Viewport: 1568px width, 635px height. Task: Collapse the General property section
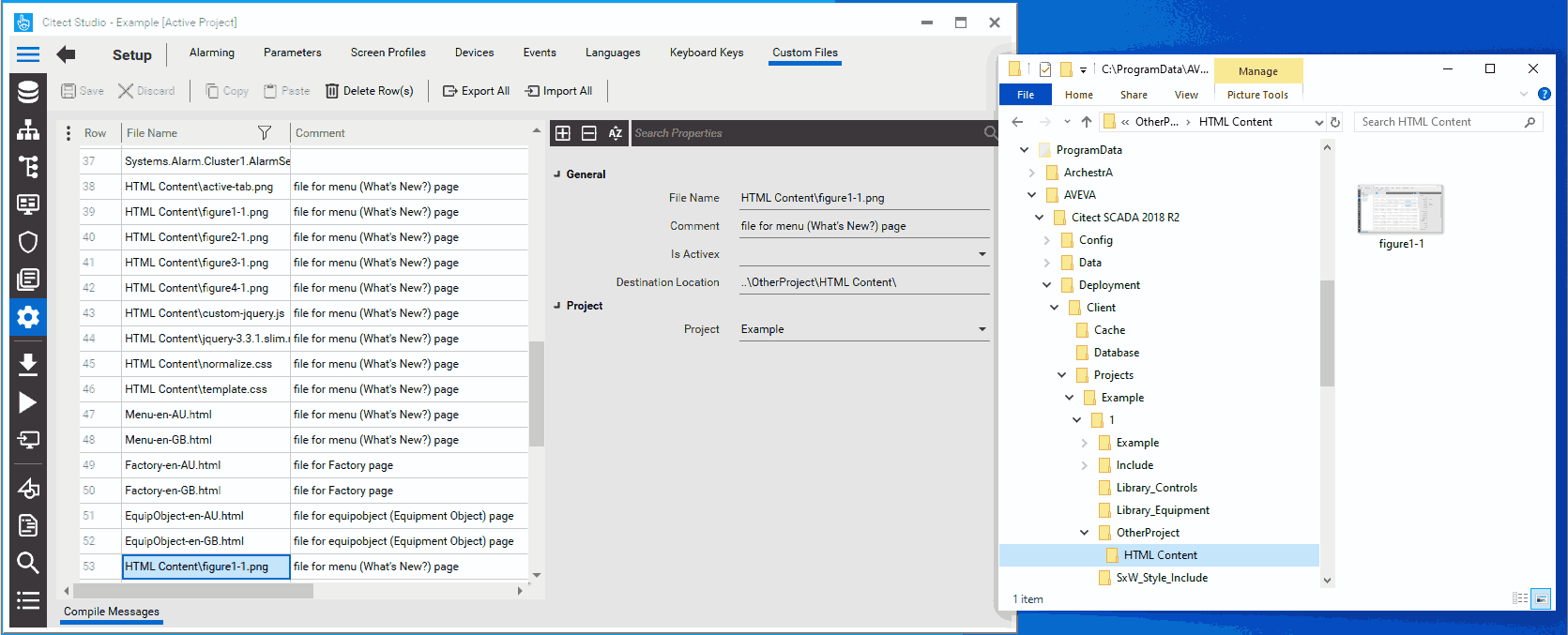557,174
